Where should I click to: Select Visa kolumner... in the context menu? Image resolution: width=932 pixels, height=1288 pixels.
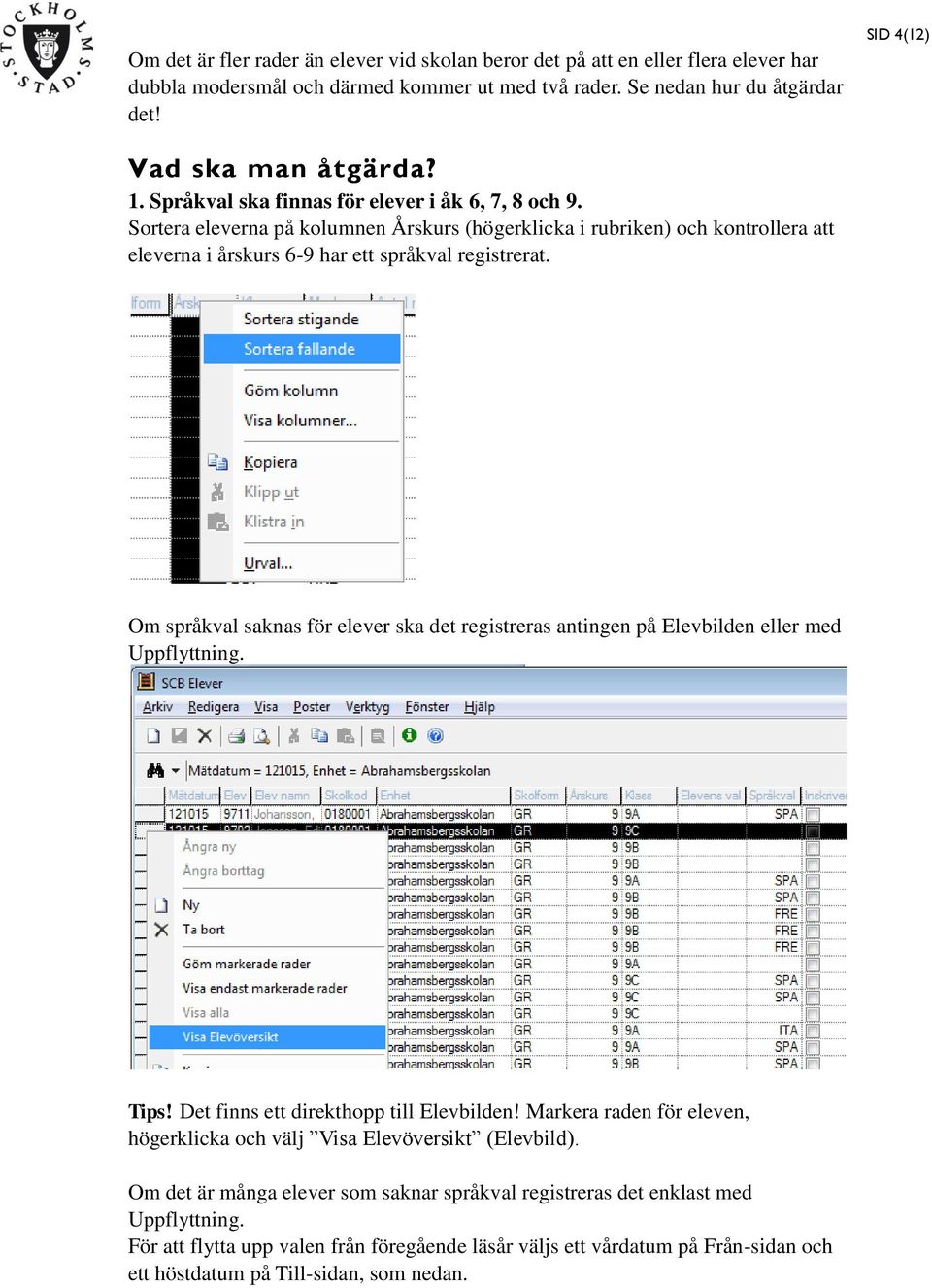coord(301,421)
